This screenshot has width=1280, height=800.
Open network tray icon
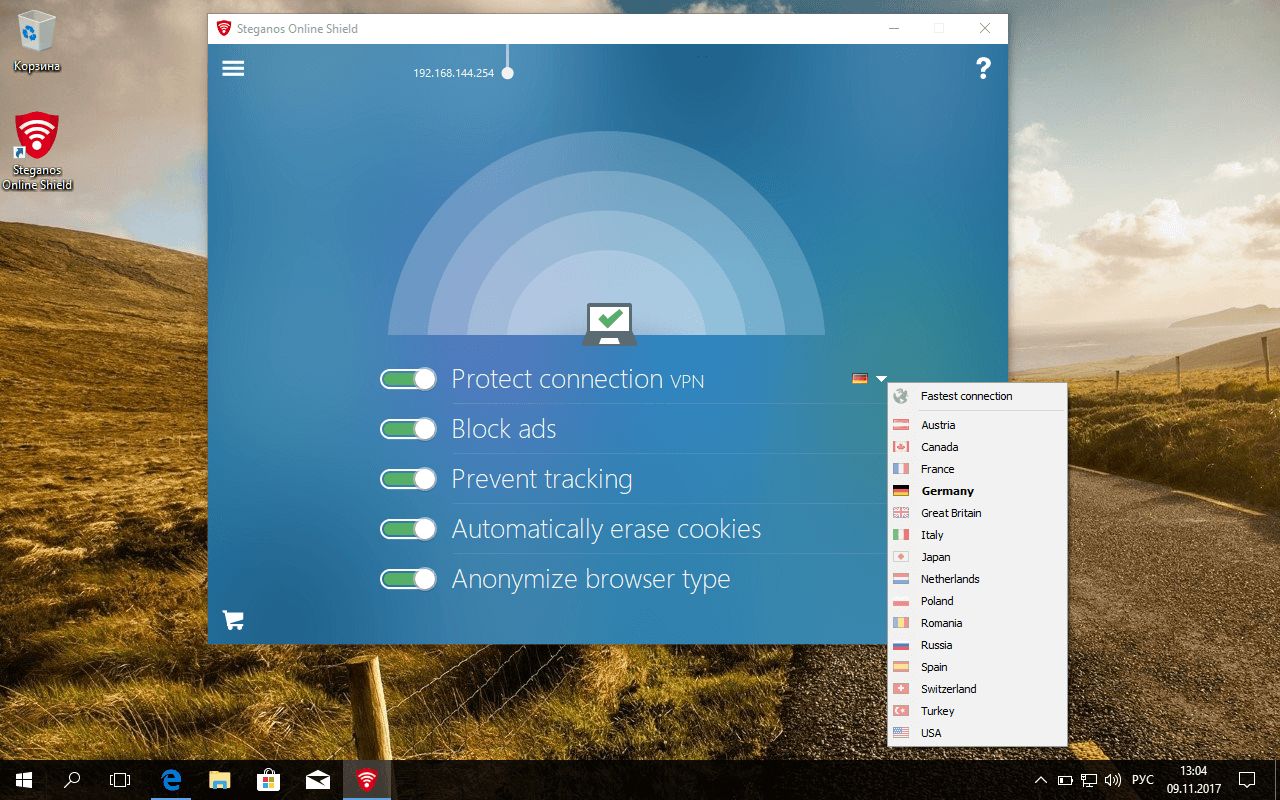pos(1089,780)
